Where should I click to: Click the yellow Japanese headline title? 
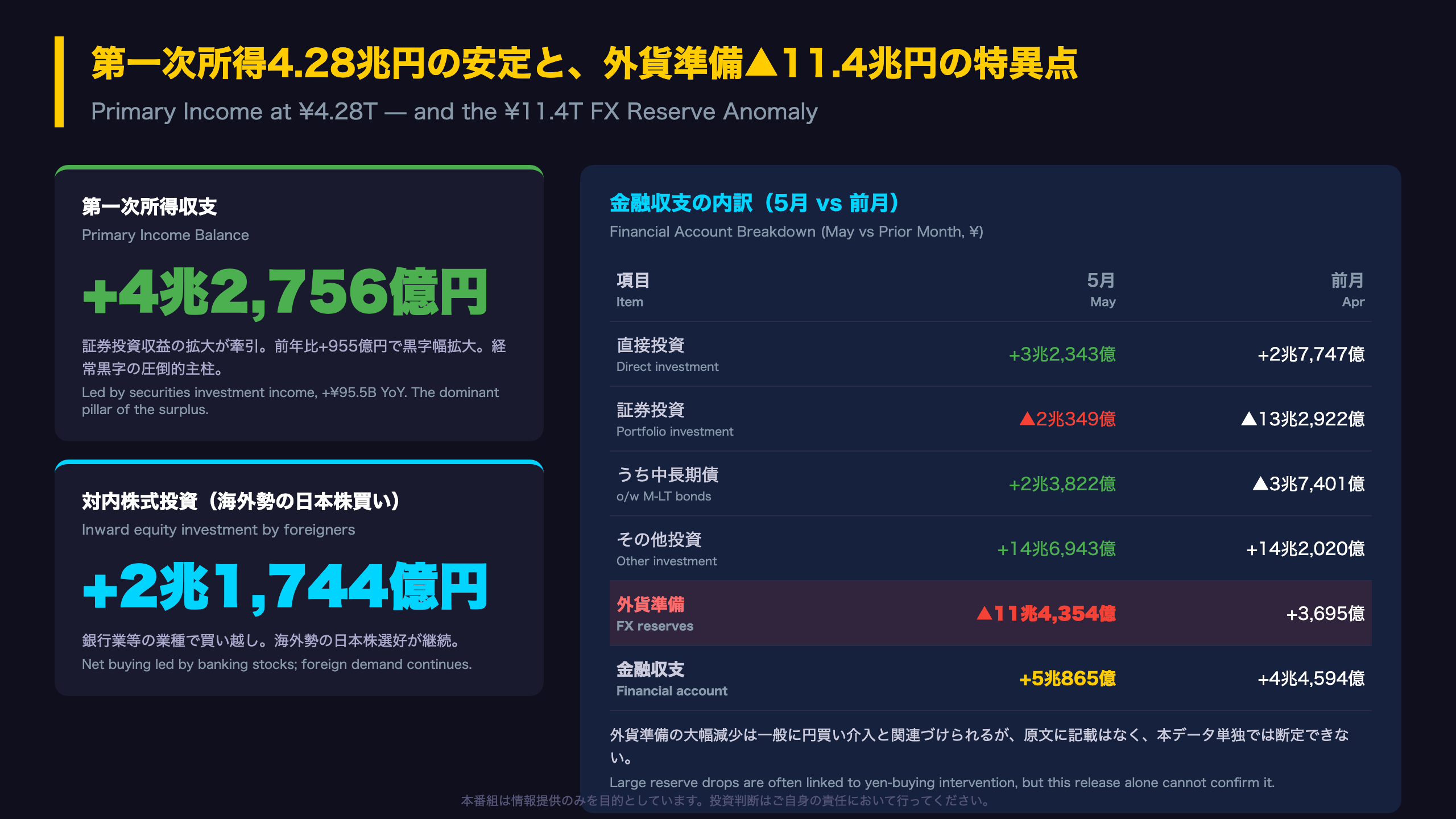click(x=584, y=63)
